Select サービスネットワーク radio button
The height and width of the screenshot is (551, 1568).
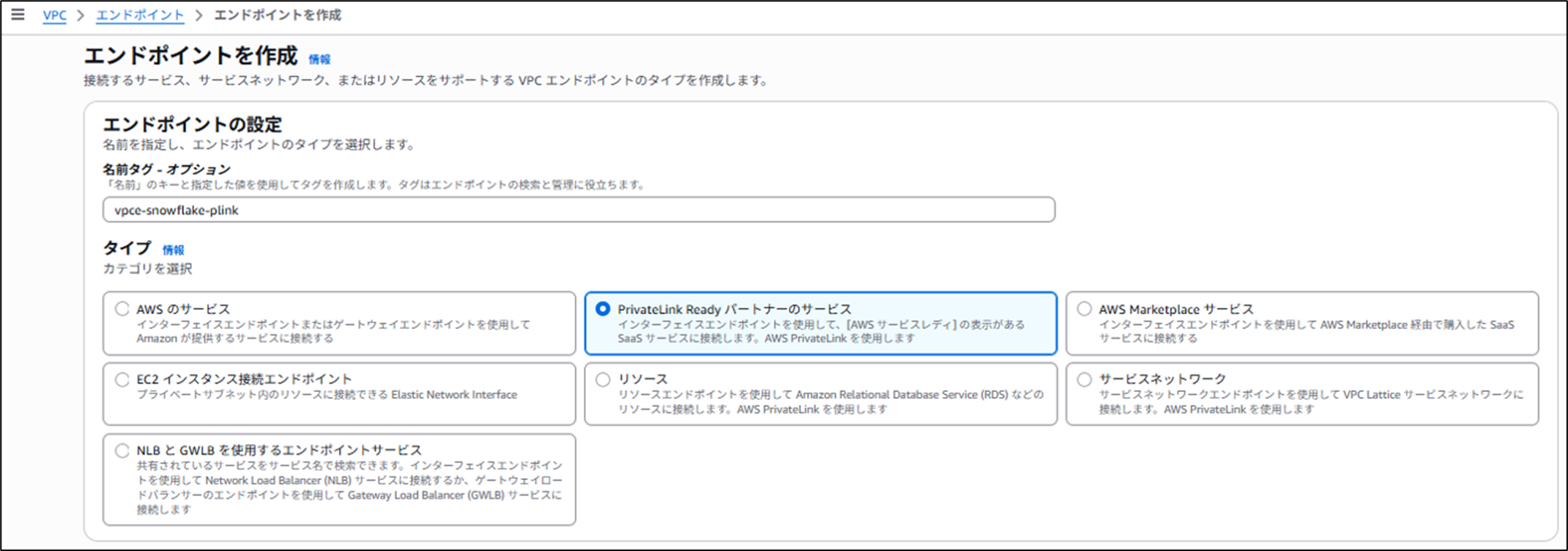pos(1084,380)
